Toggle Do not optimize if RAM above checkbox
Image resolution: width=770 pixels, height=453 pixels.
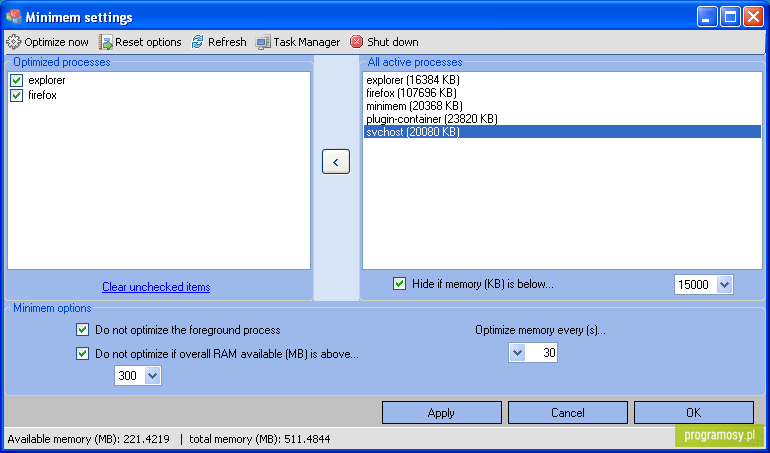point(82,354)
